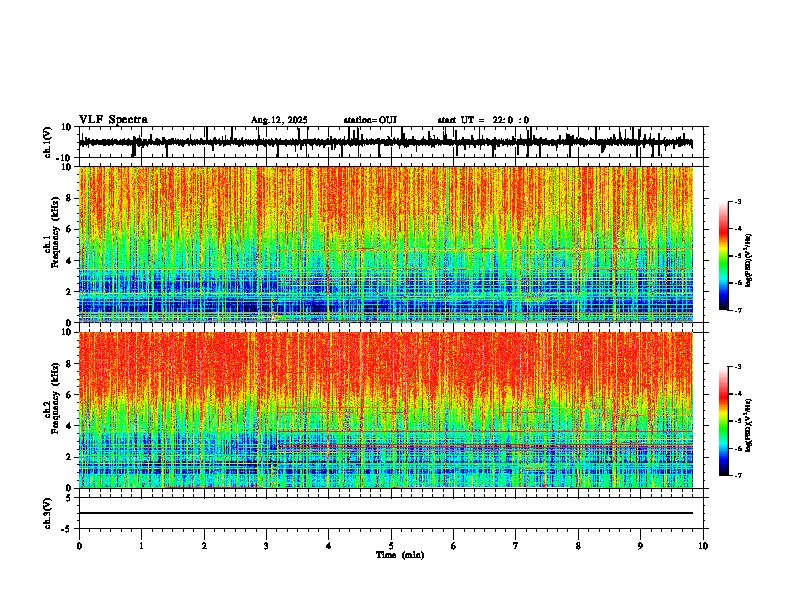The width and height of the screenshot is (792, 612).
Task: Click the time axis tick label 7
Action: pos(516,546)
